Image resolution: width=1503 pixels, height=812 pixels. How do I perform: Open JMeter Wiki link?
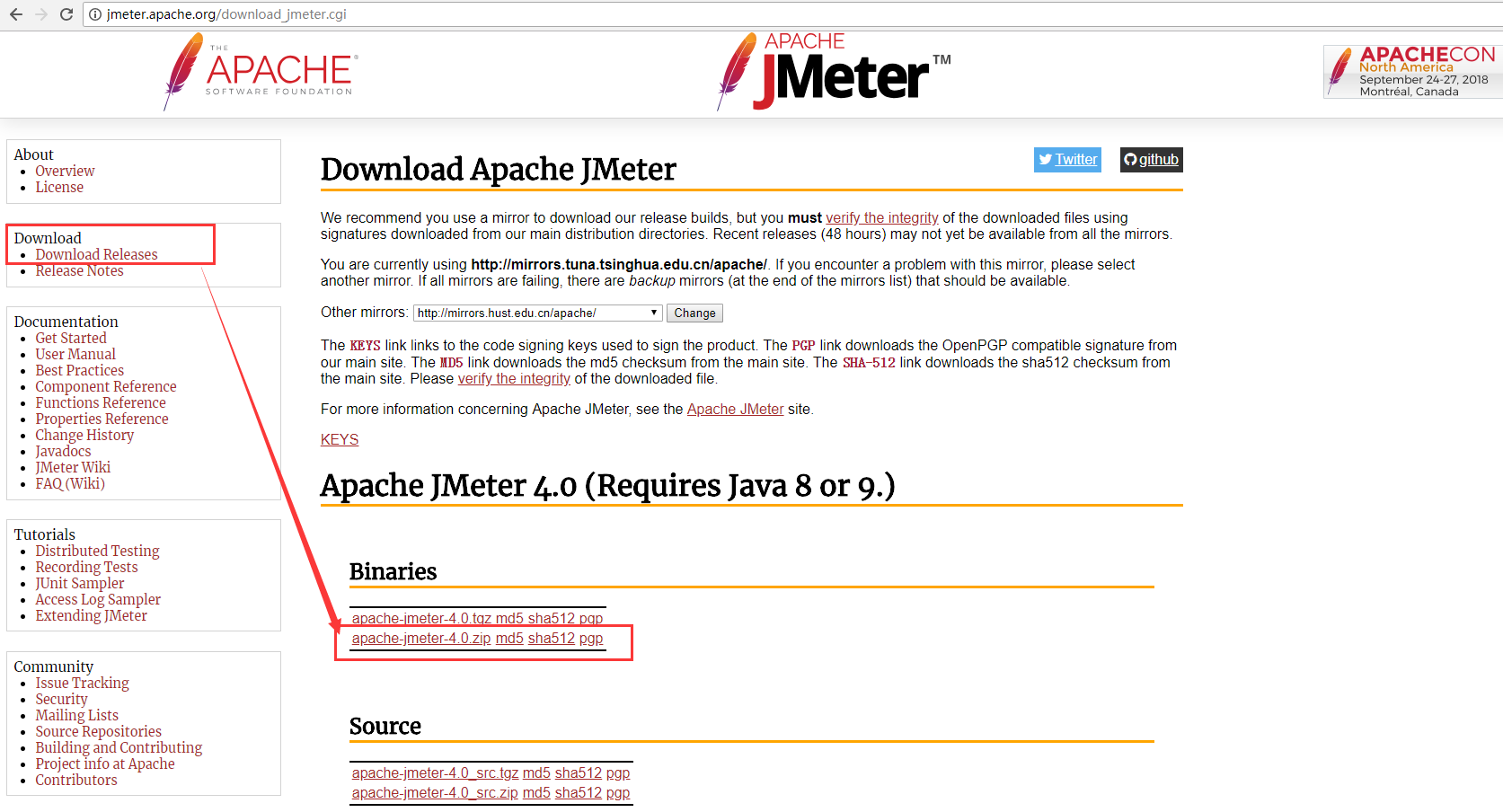(x=73, y=467)
